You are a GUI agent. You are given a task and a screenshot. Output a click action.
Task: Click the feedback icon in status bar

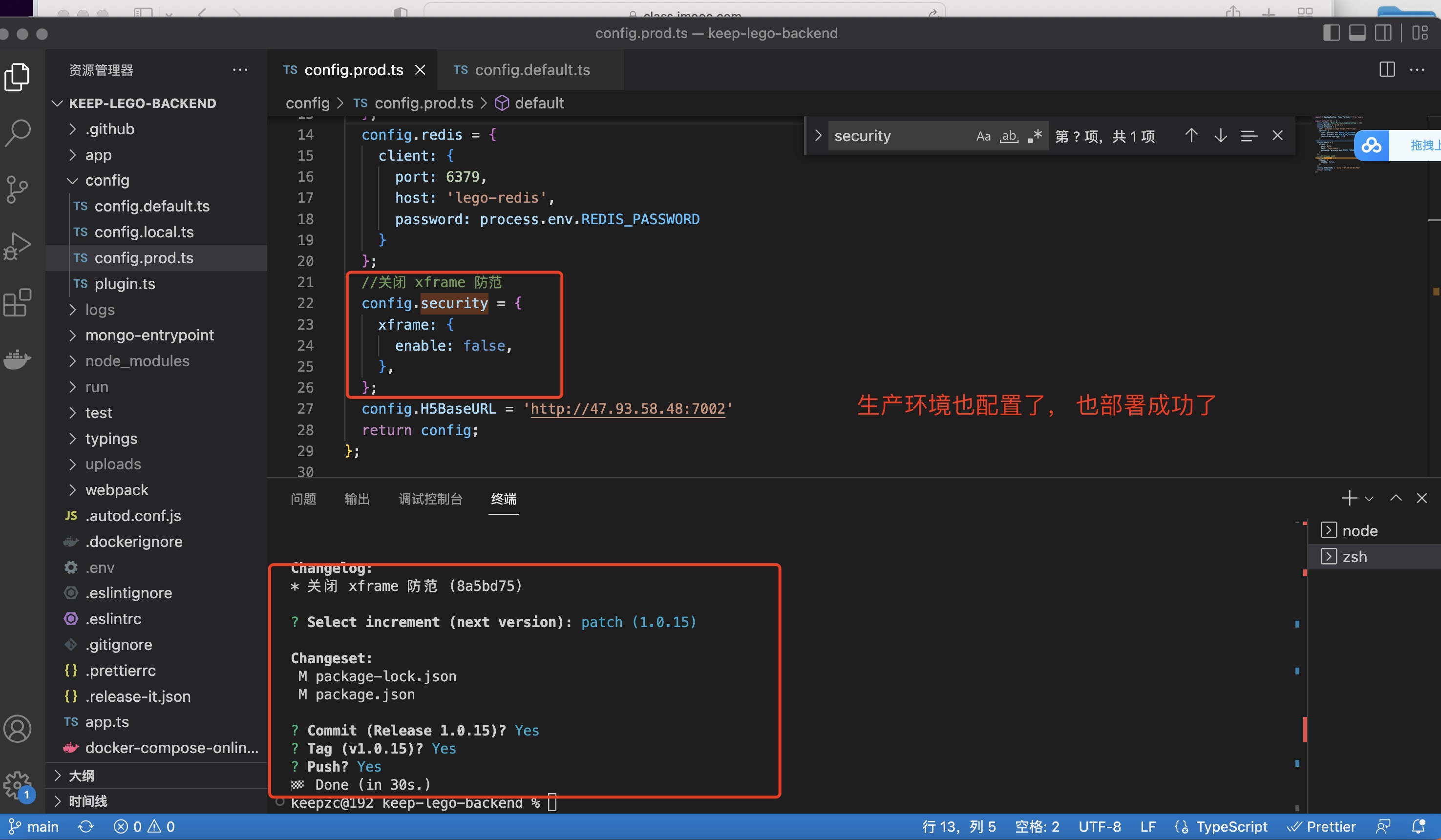coord(1383,826)
